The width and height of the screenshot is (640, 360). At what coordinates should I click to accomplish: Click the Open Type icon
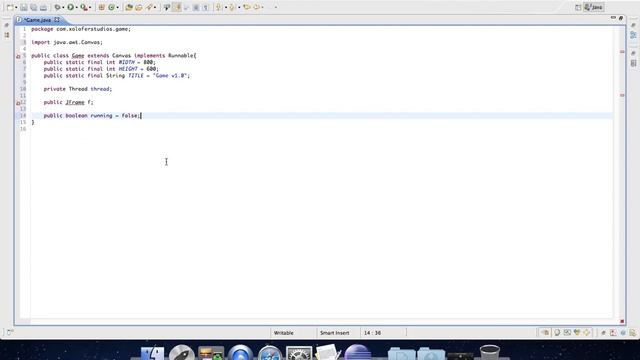[129, 7]
